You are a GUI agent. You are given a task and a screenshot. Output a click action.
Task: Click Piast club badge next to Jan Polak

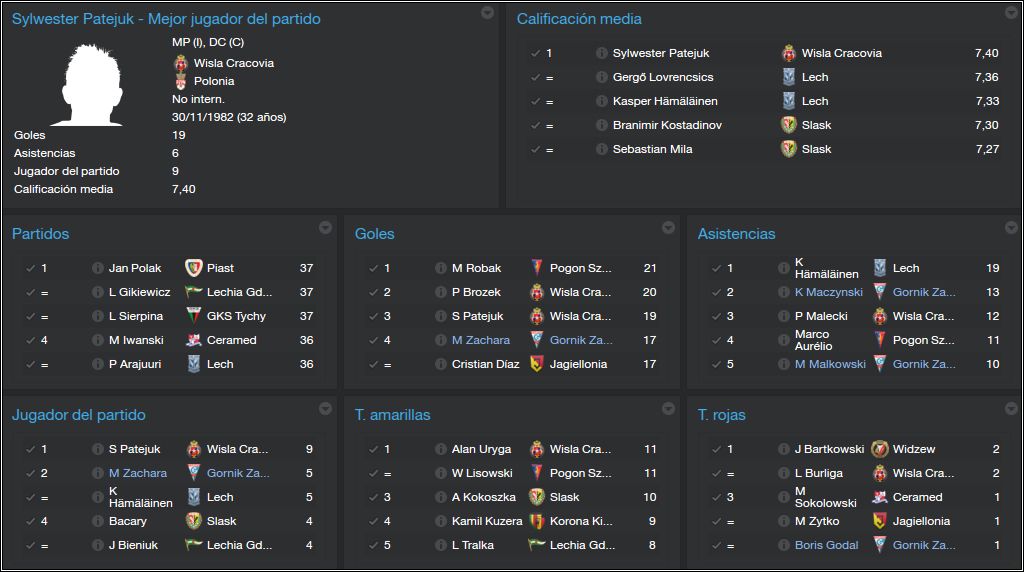pos(193,268)
